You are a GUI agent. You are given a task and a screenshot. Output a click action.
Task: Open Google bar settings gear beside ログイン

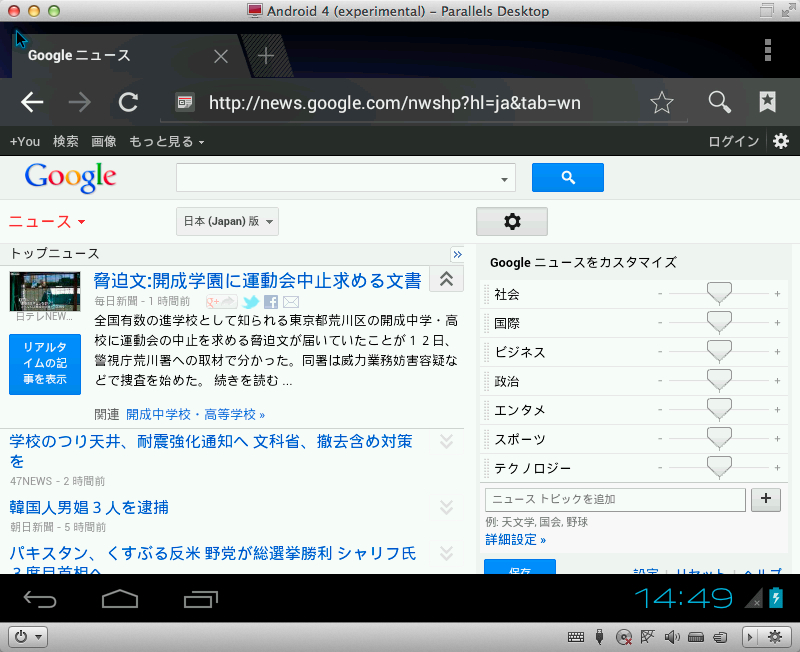pyautogui.click(x=781, y=141)
